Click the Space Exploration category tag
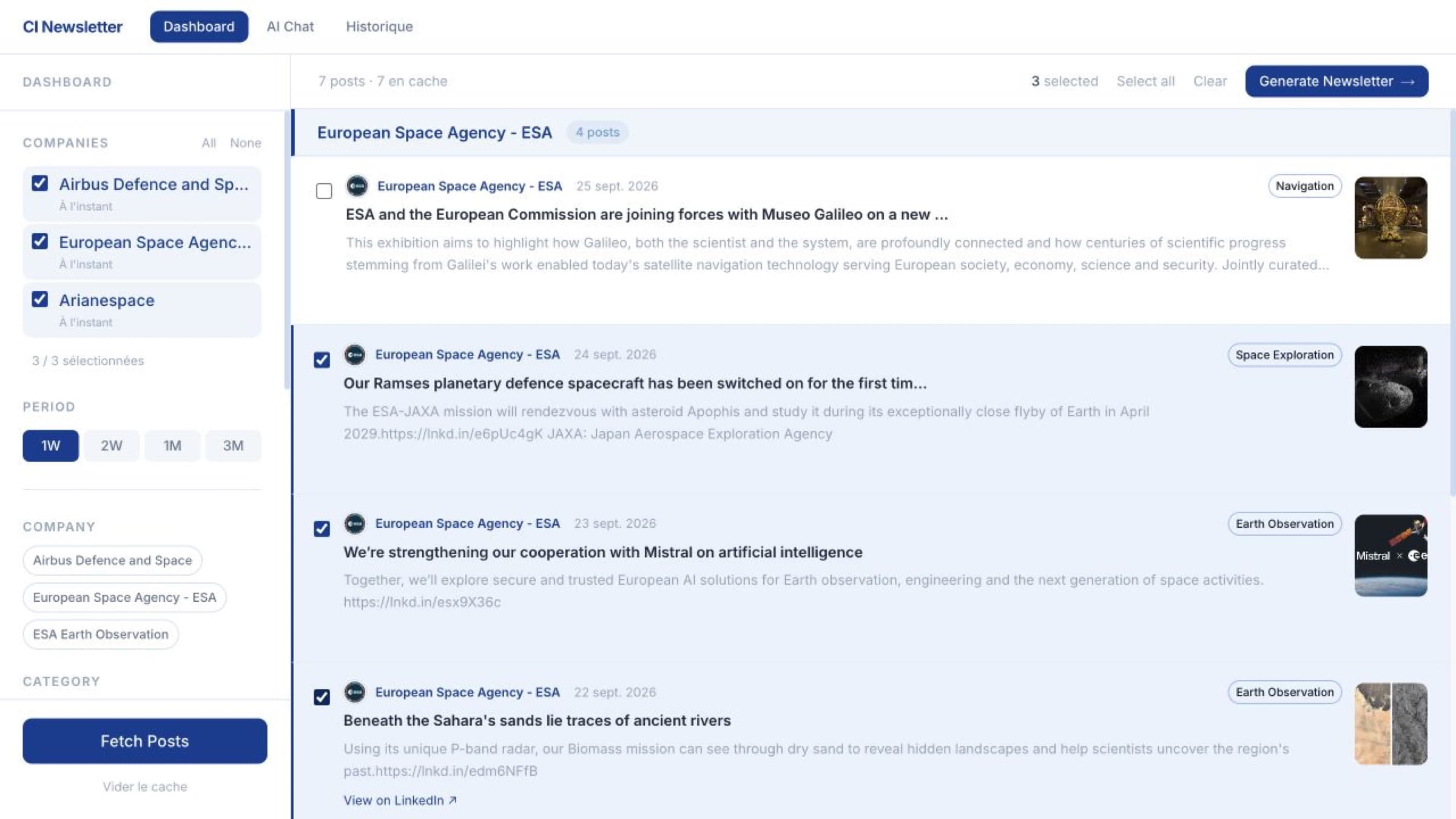 [1284, 355]
